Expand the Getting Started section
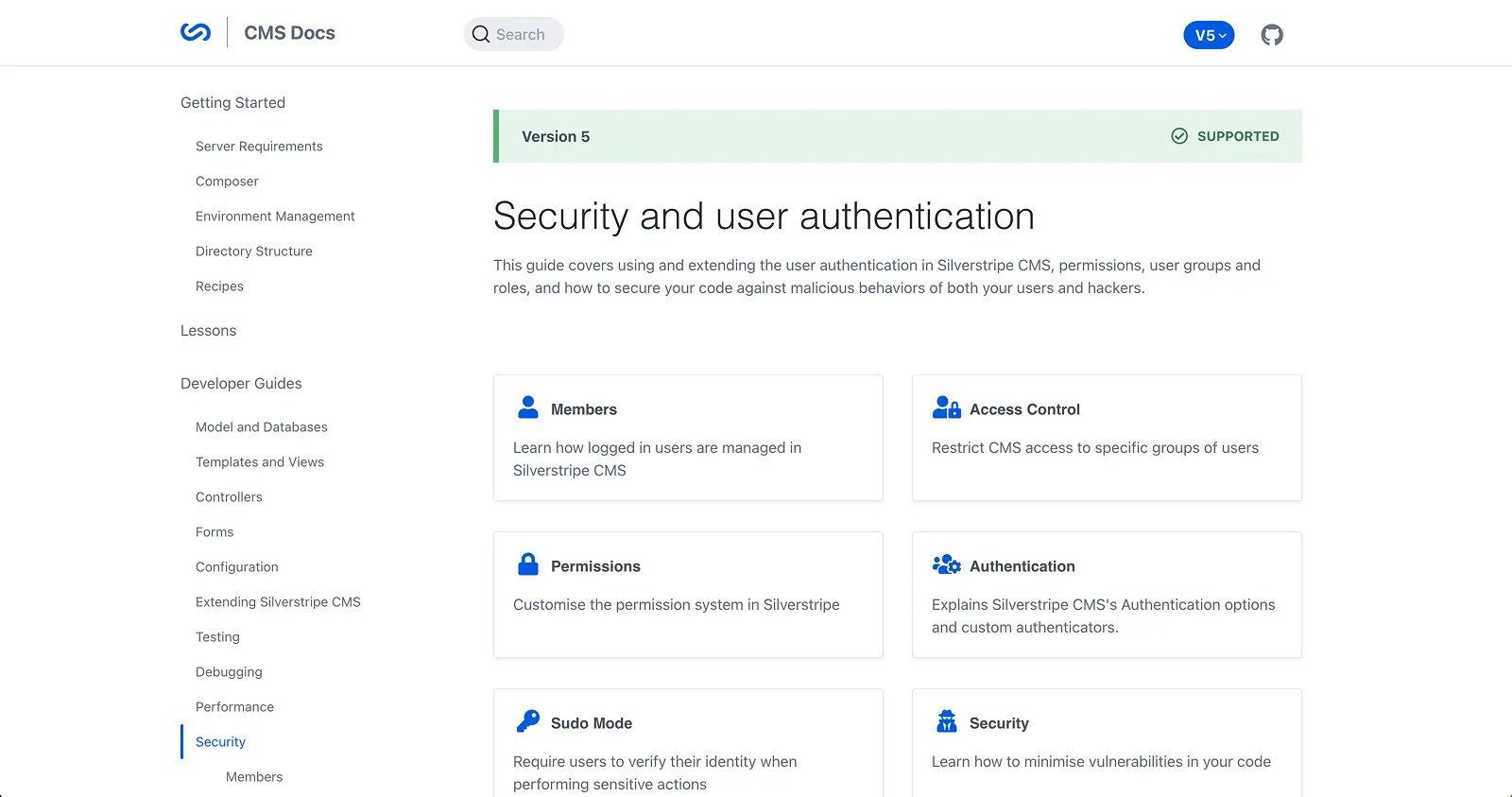The height and width of the screenshot is (797, 1512). point(232,102)
